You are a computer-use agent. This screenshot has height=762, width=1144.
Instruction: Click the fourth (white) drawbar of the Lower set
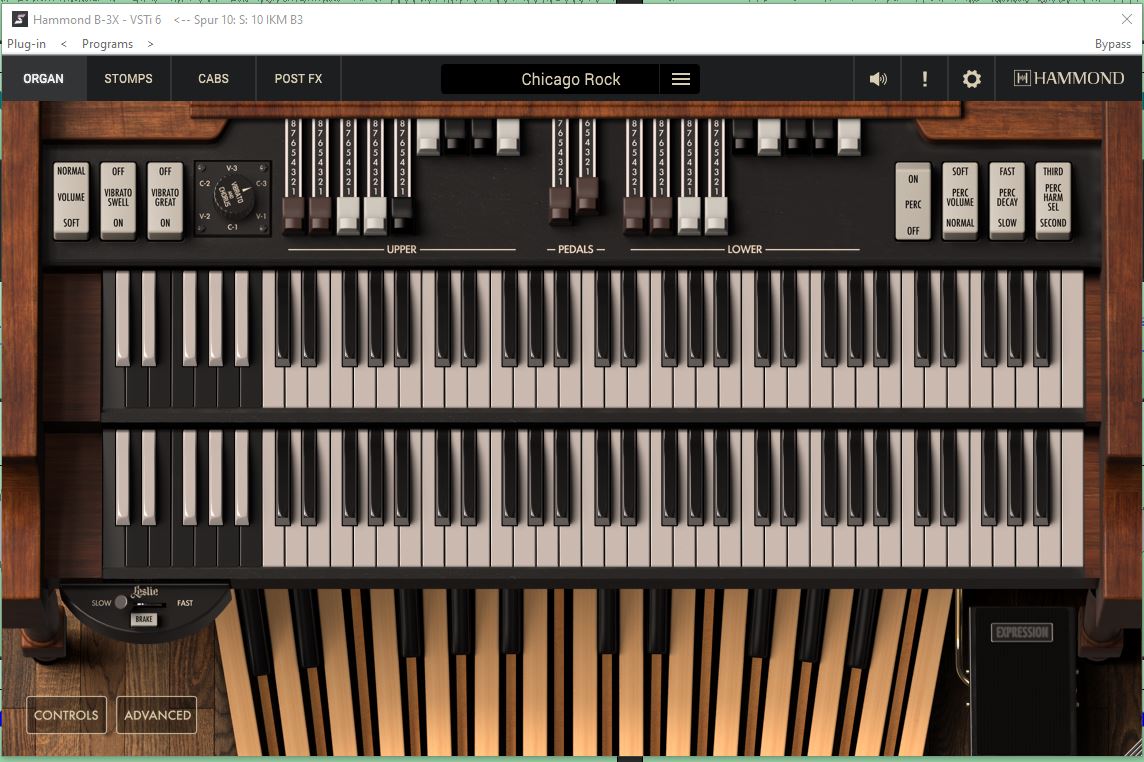(x=716, y=215)
